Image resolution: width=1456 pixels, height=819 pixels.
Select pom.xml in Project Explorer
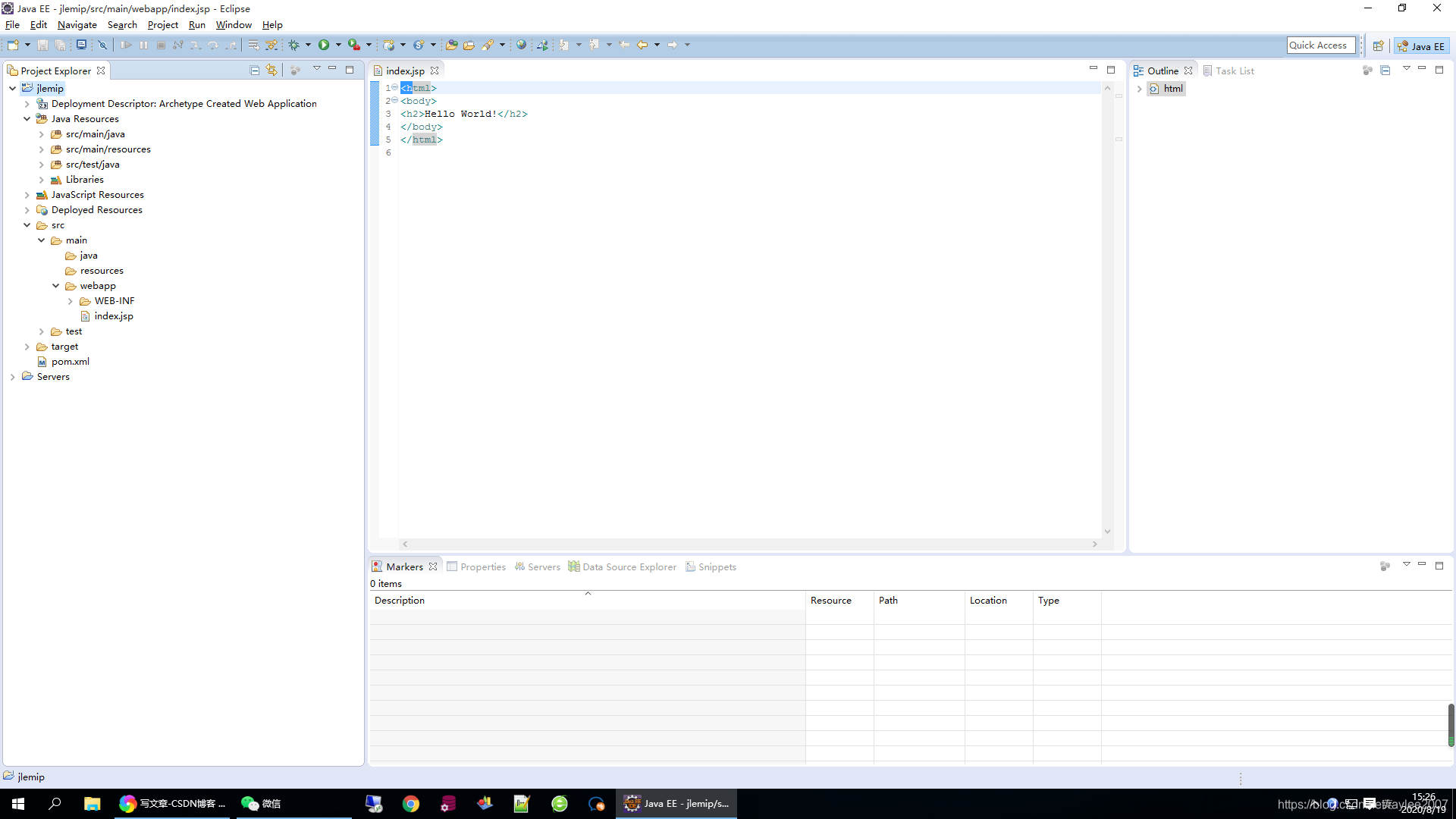coord(70,362)
